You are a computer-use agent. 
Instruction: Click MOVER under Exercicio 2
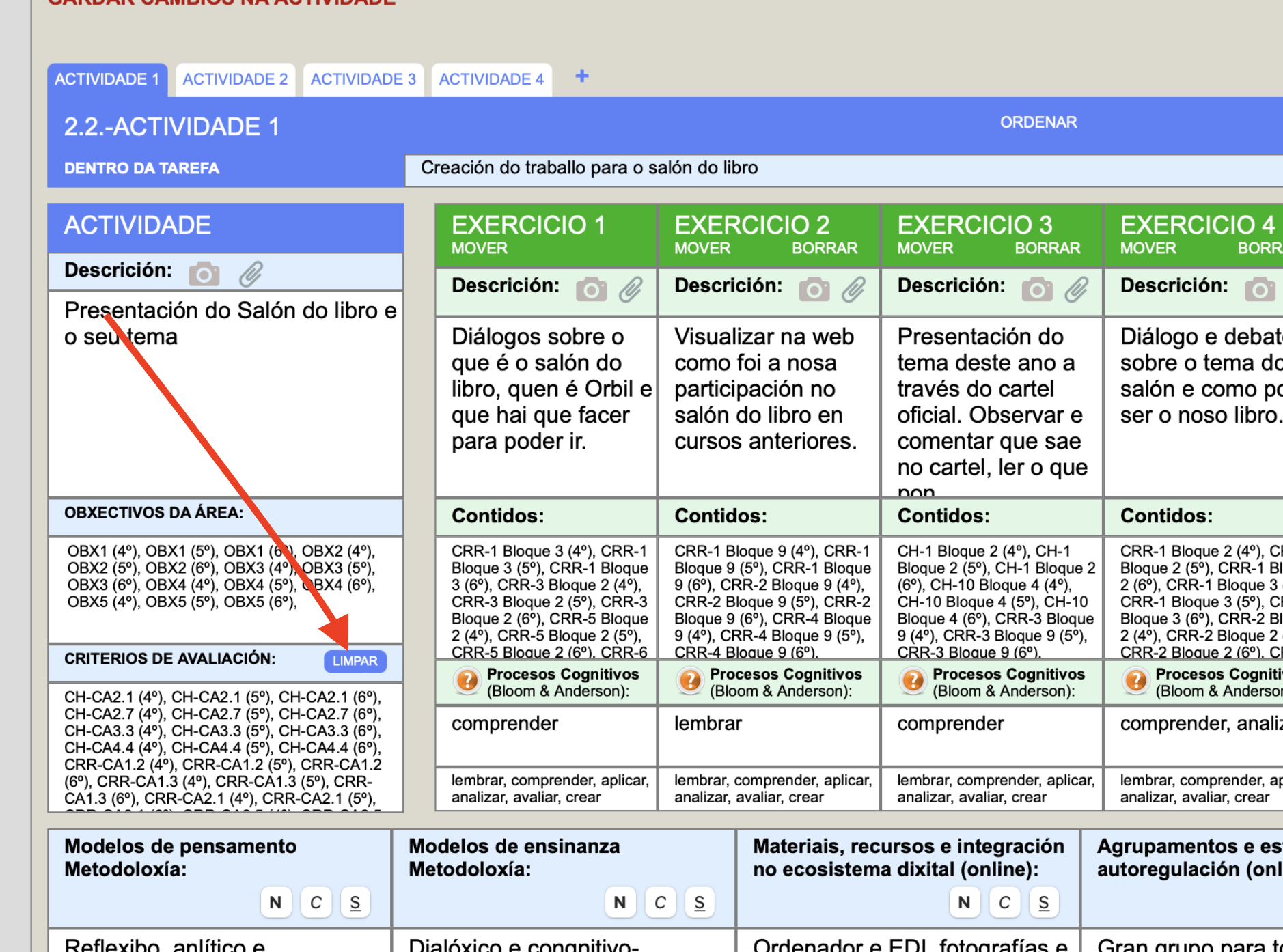[x=702, y=249]
